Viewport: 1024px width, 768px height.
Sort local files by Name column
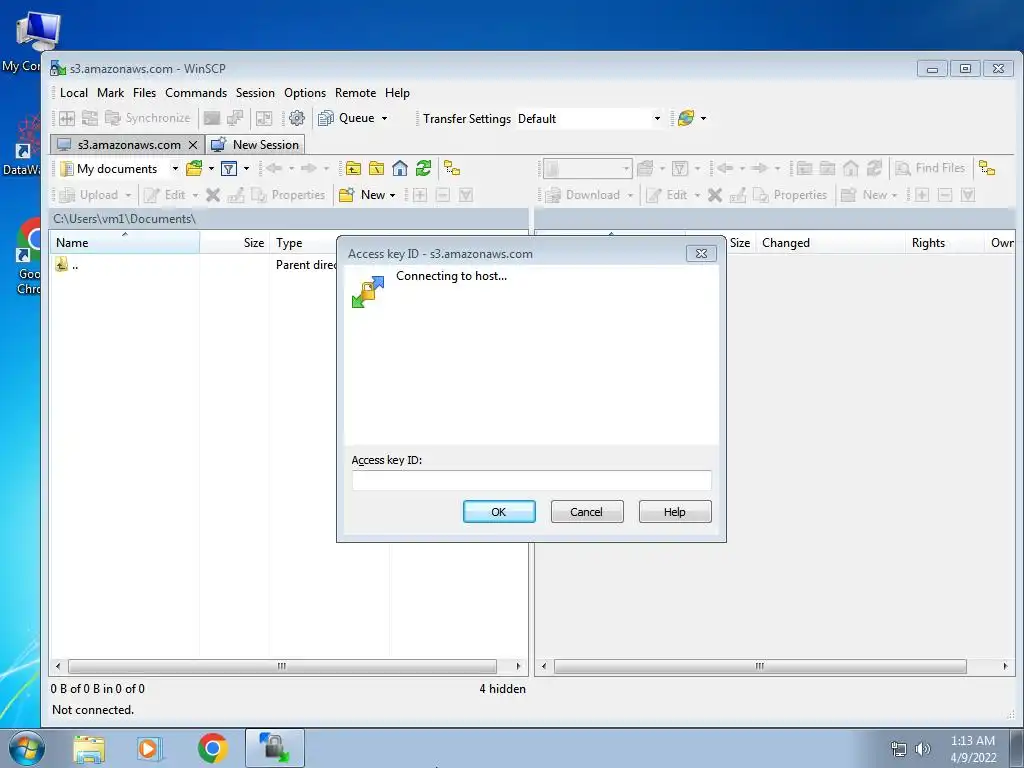[x=125, y=243]
